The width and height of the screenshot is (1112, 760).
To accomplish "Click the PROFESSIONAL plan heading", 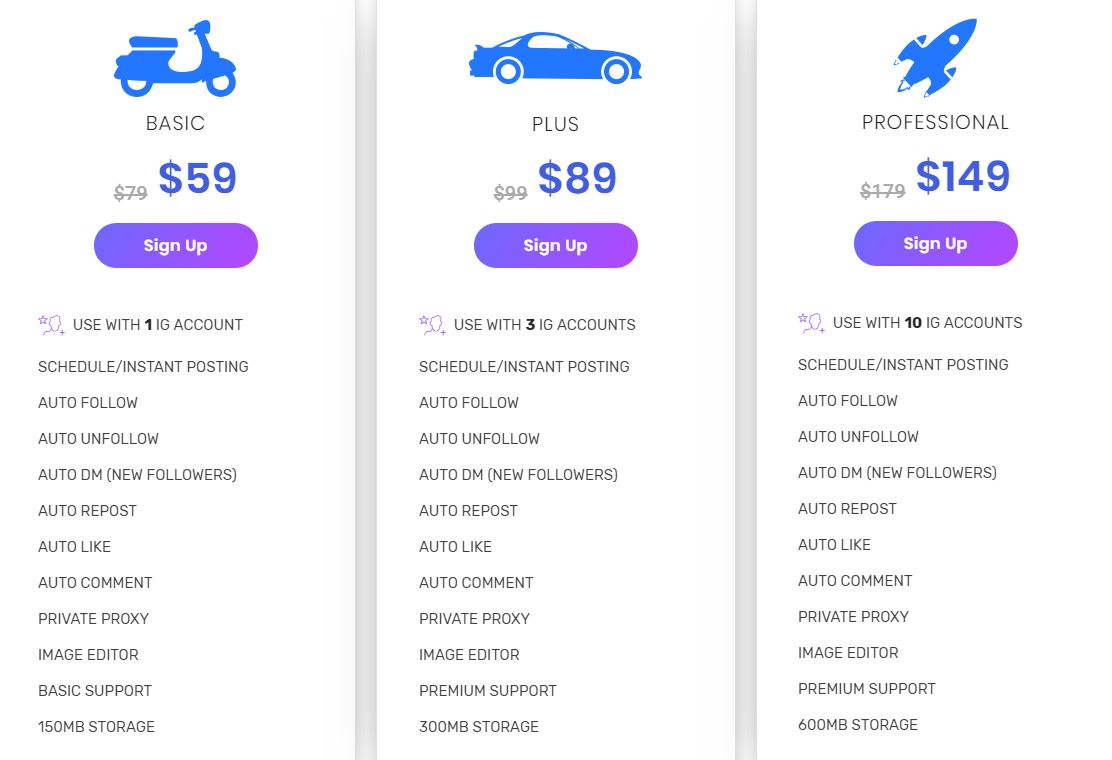I will 935,123.
